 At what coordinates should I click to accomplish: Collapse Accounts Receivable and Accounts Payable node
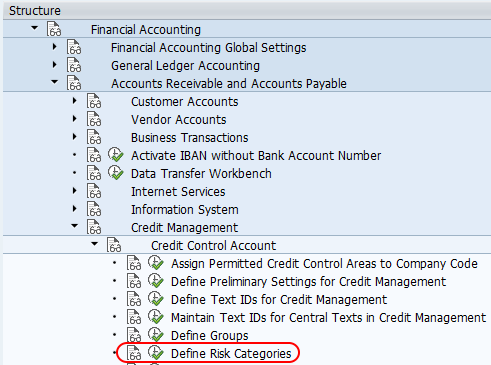(x=54, y=82)
